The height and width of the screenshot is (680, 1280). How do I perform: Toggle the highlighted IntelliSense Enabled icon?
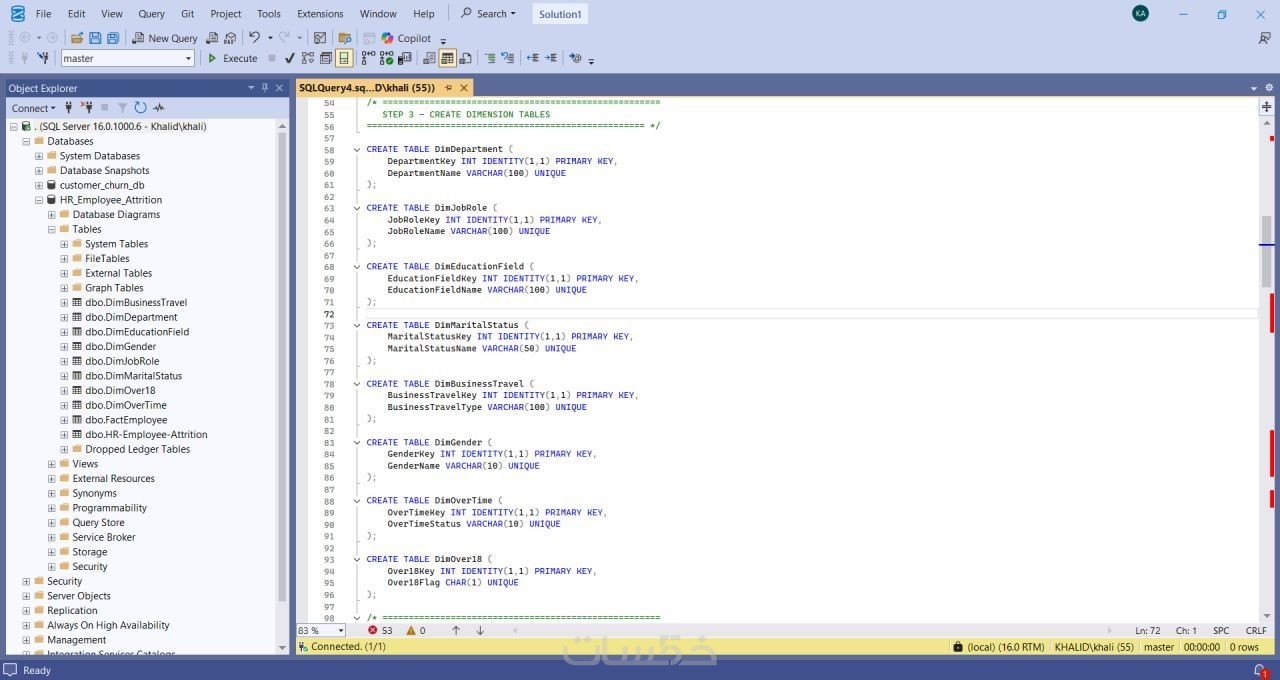point(344,58)
